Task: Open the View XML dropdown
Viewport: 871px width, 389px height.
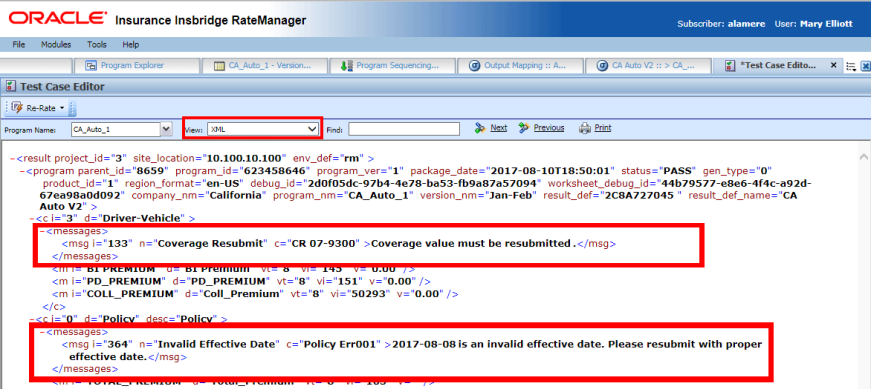Action: [263, 129]
